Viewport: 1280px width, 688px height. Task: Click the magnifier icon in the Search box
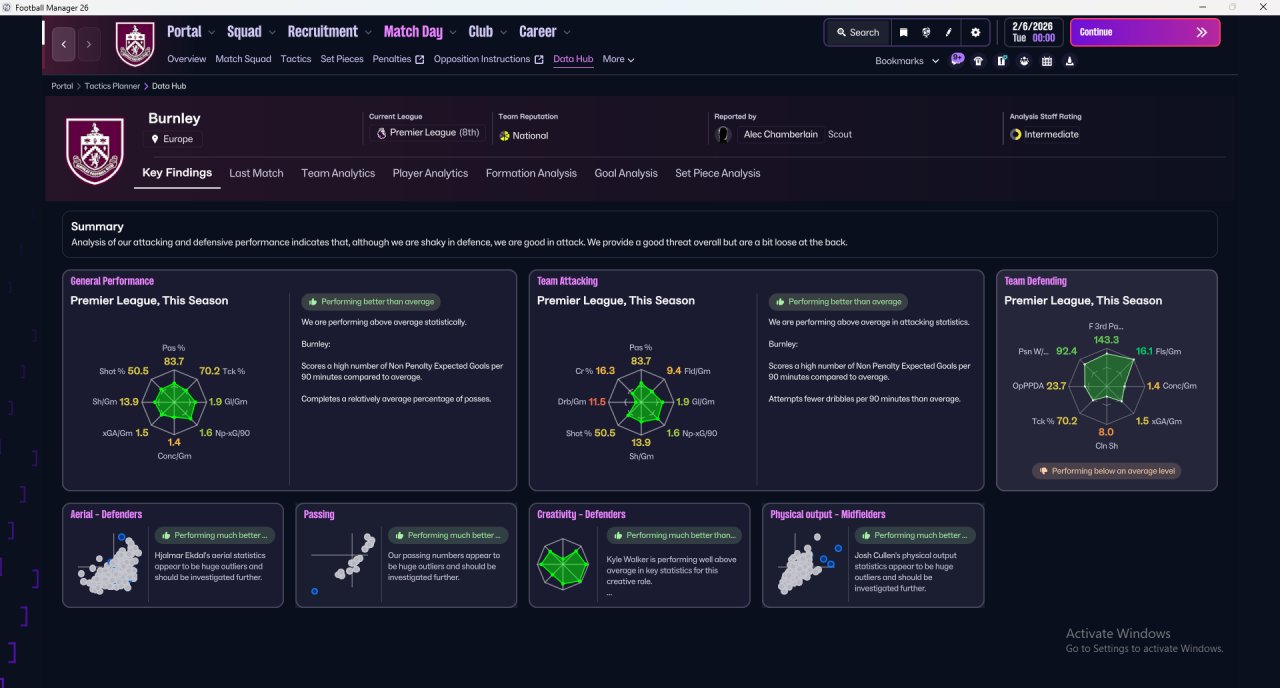click(x=841, y=32)
